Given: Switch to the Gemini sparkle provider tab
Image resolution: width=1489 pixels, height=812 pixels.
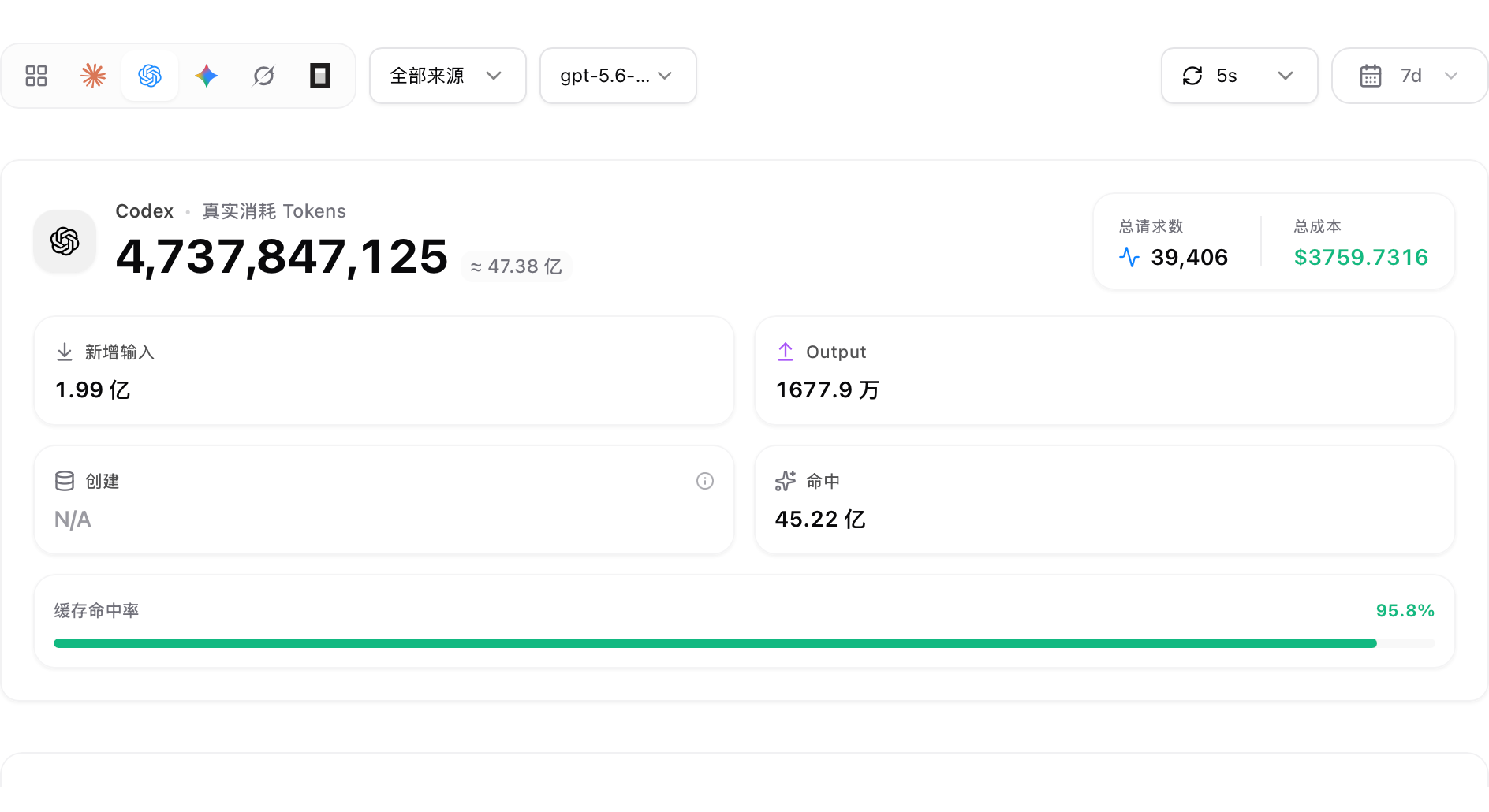Looking at the screenshot, I should pos(207,76).
